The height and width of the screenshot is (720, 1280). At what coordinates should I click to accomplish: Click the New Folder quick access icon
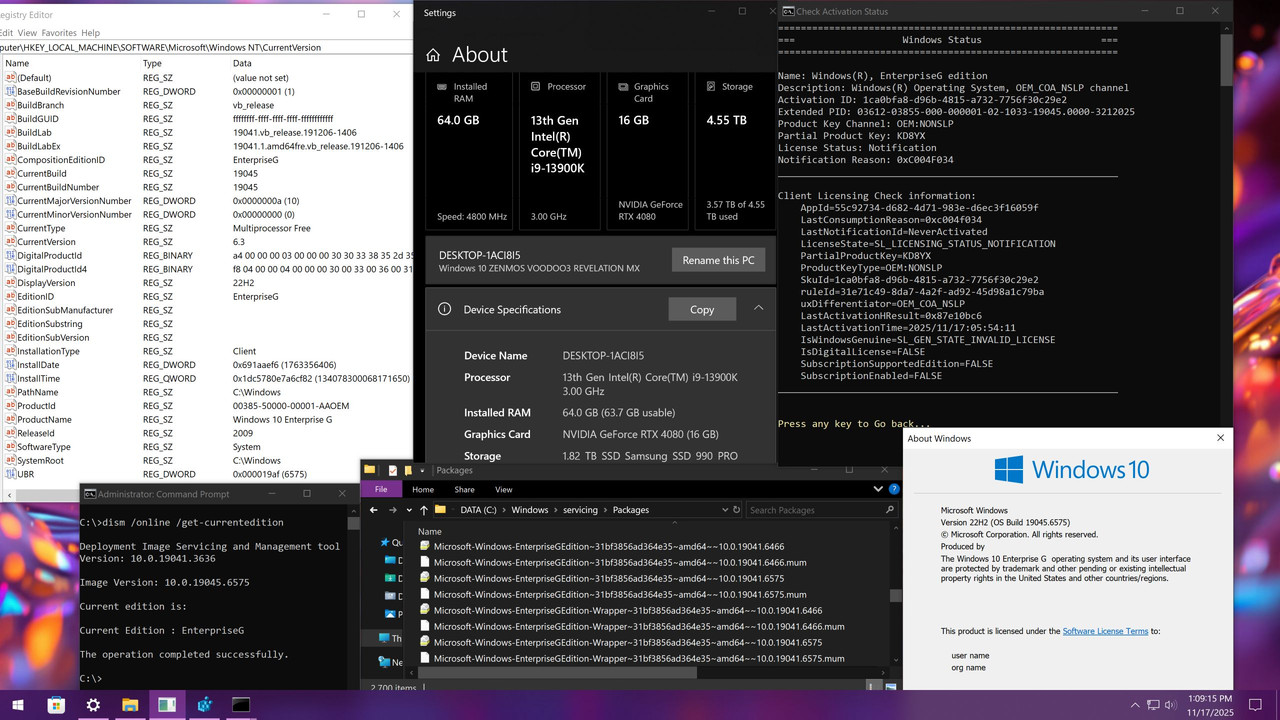[x=408, y=470]
